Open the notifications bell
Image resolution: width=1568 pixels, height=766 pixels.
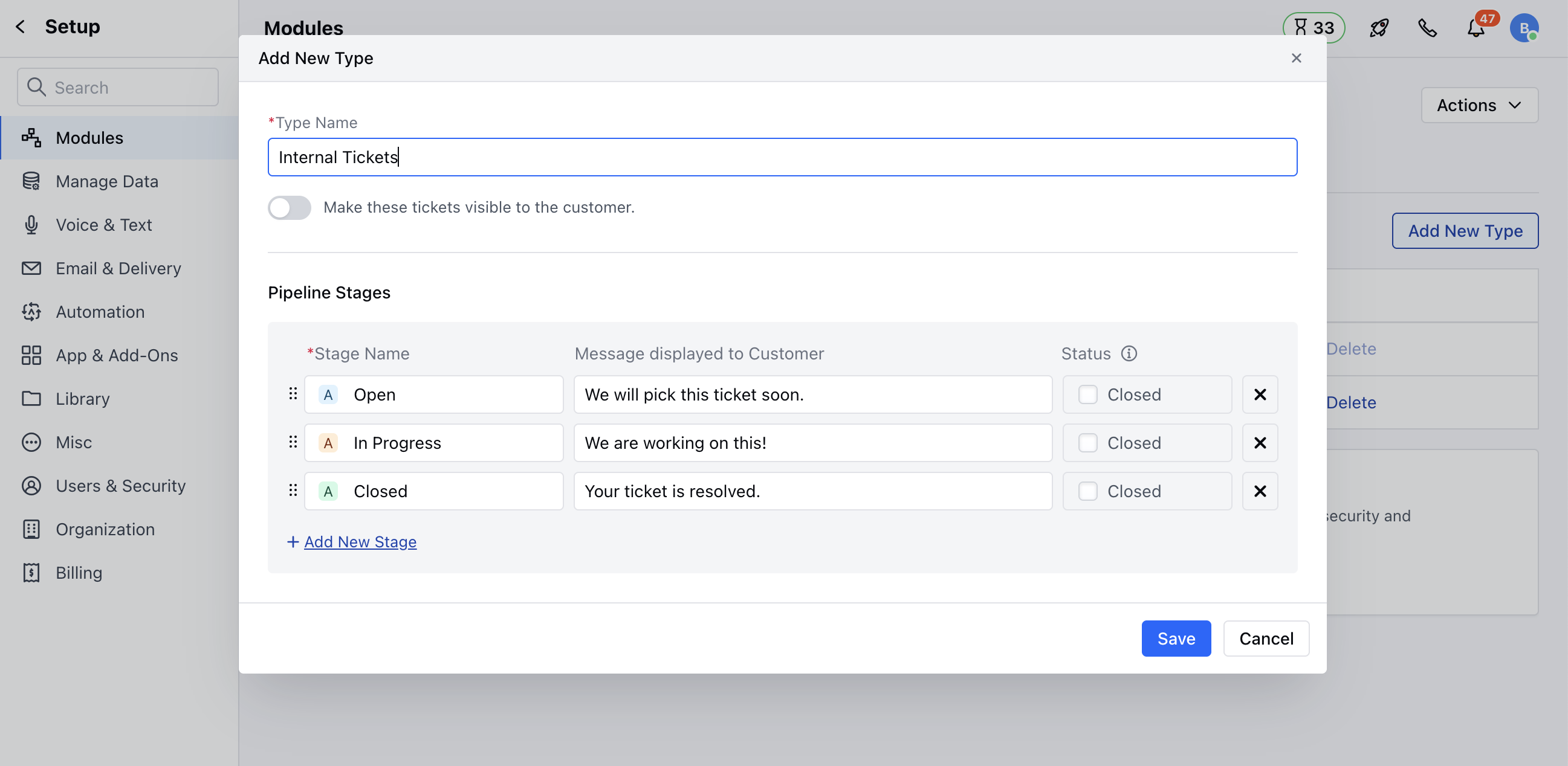[x=1476, y=28]
